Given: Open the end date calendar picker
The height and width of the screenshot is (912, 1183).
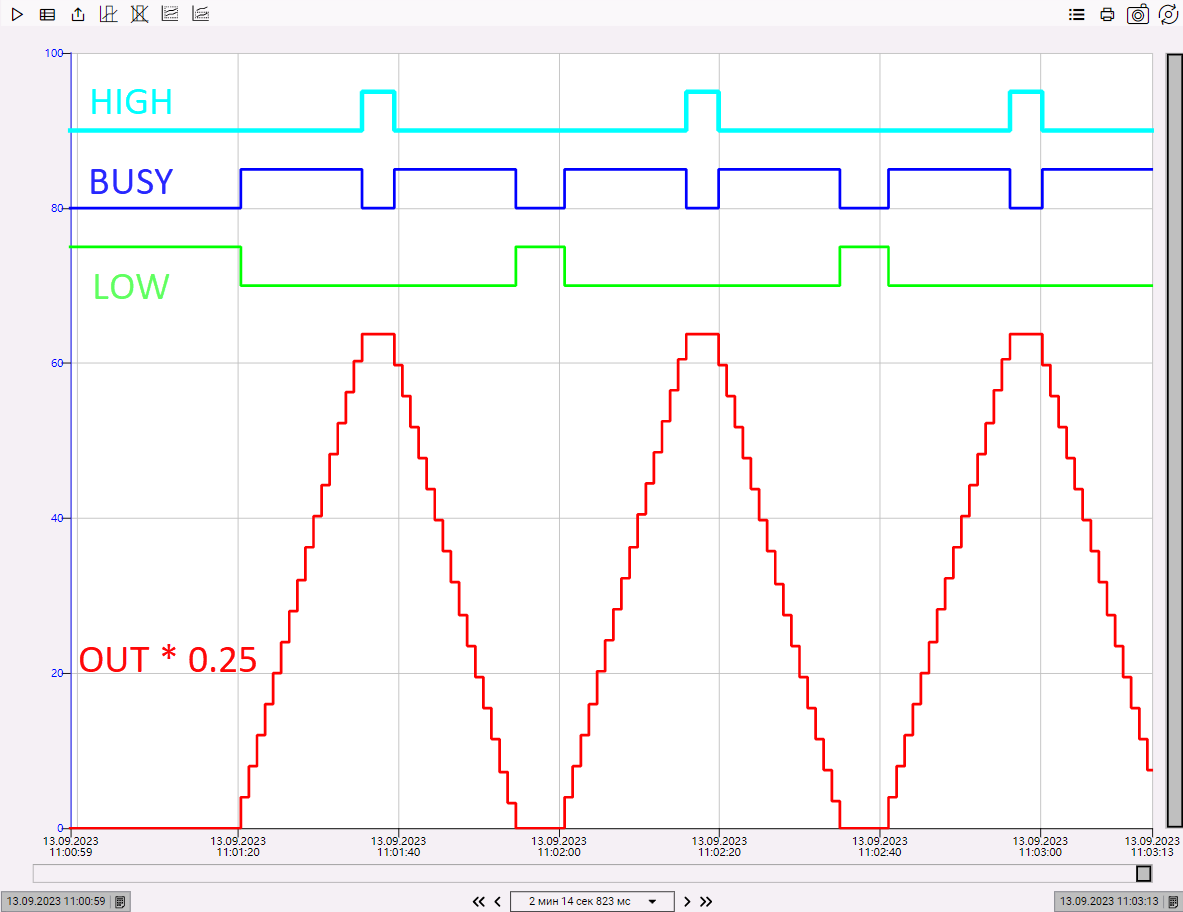Looking at the screenshot, I should pos(1171,901).
